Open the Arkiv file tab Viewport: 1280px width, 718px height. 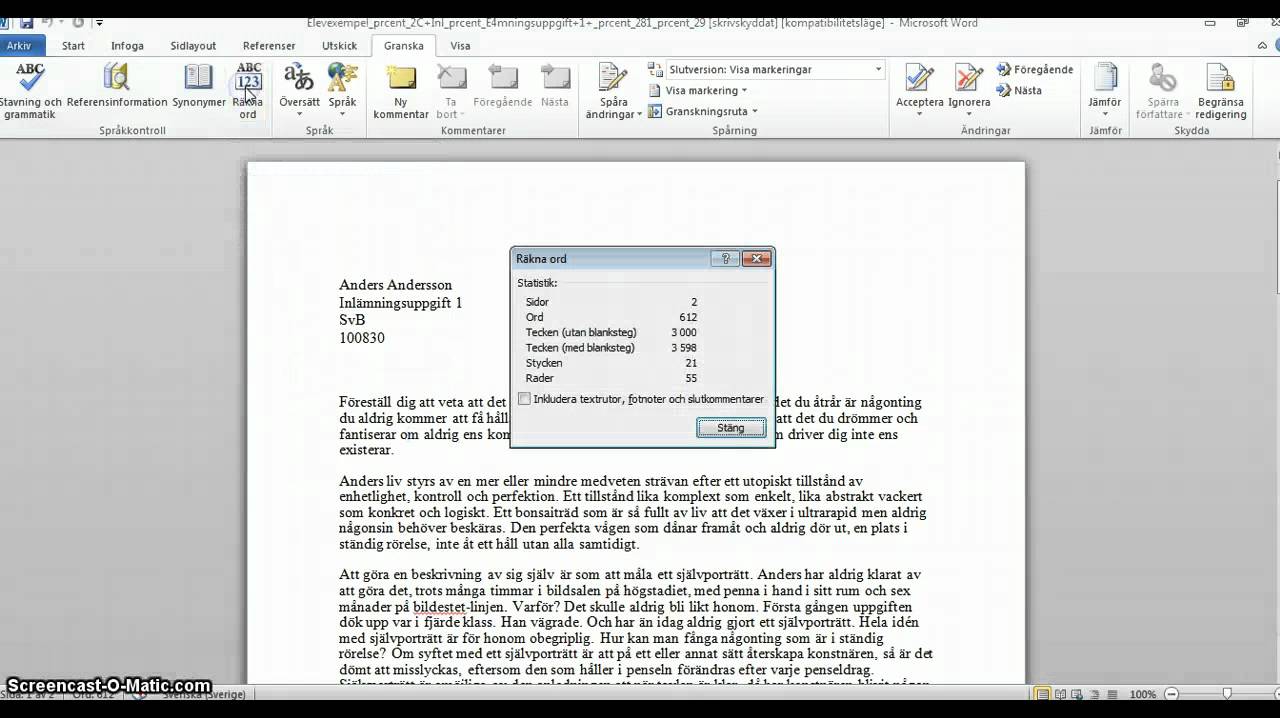coord(18,45)
